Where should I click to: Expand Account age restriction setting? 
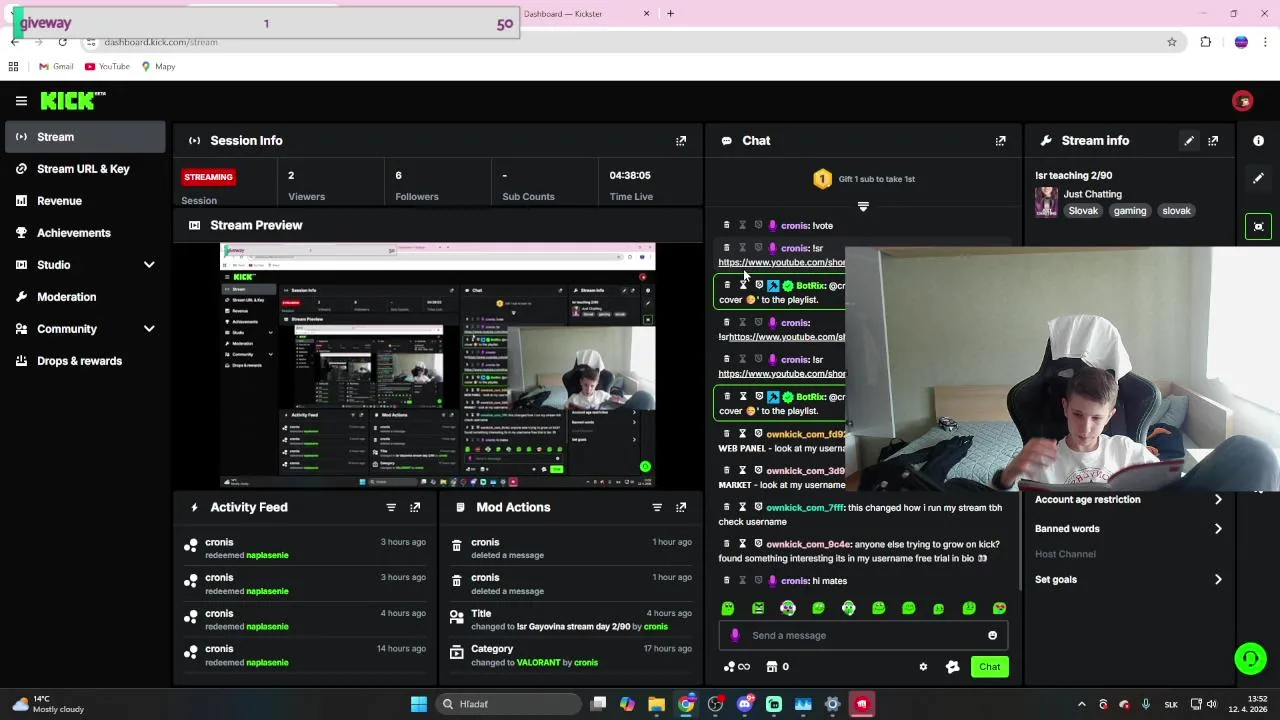pyautogui.click(x=1128, y=499)
